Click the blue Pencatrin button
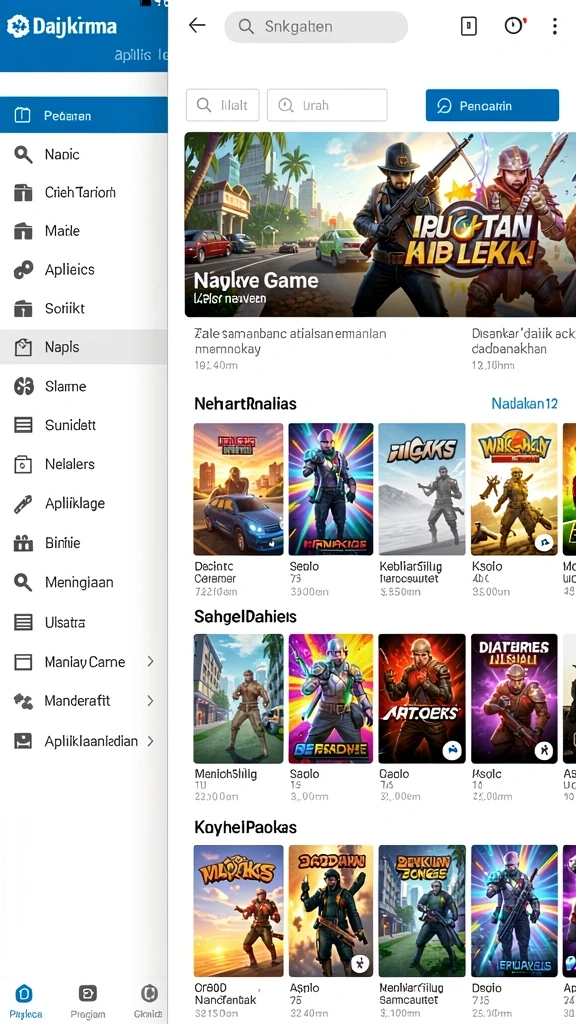Image resolution: width=576 pixels, height=1024 pixels. pos(492,105)
